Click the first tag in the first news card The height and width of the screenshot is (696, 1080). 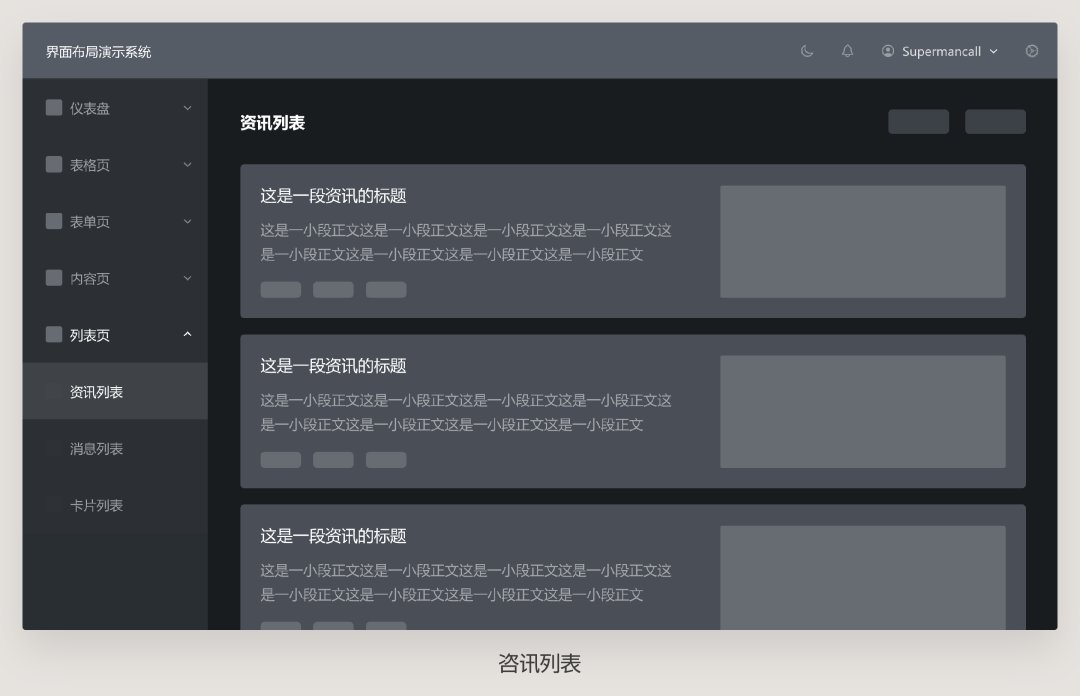coord(280,289)
